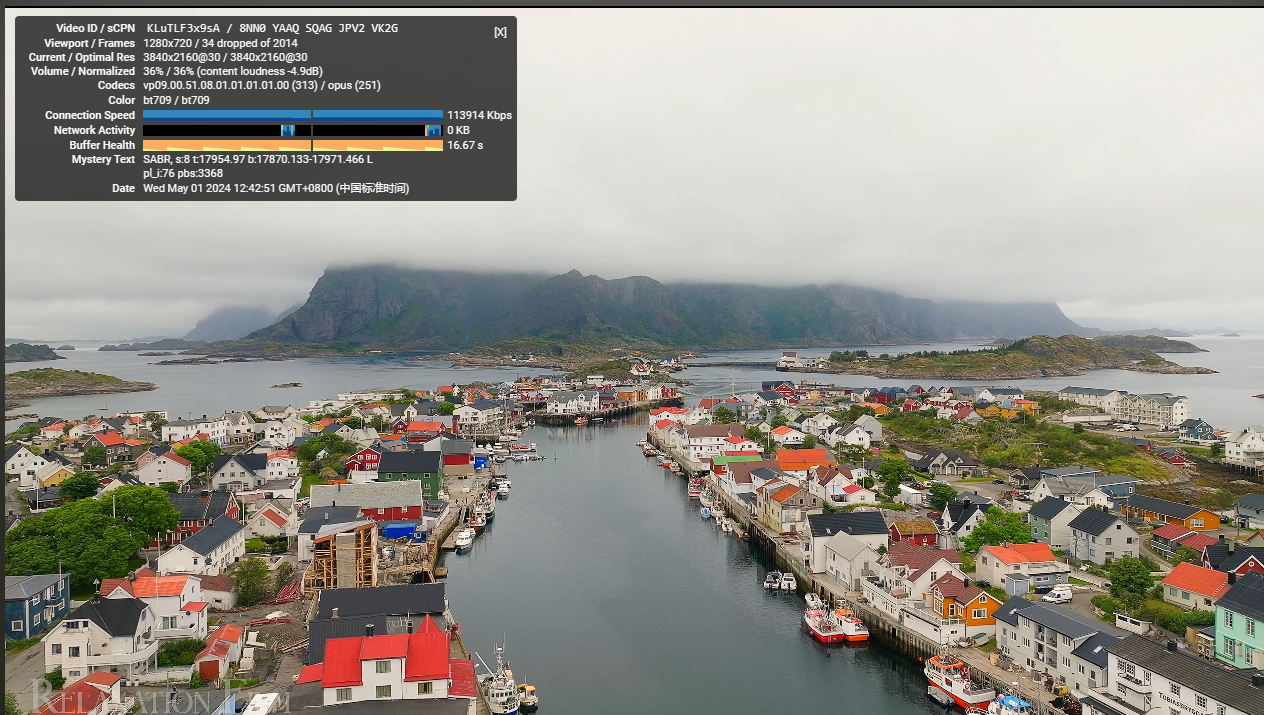
Task: Click the Network Activity black graph
Action: click(x=292, y=130)
